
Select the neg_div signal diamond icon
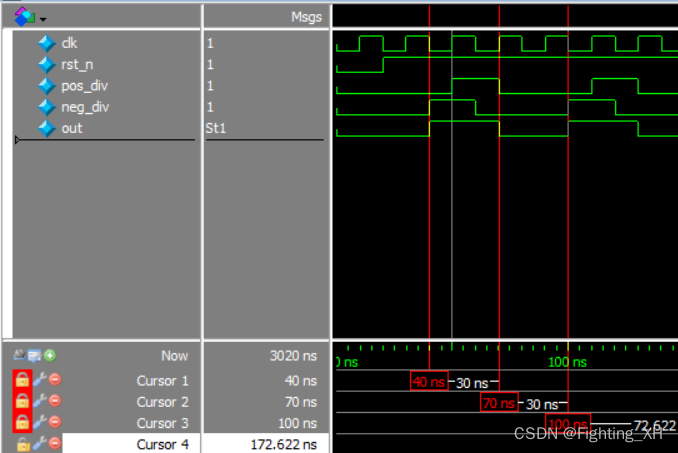[x=47, y=107]
